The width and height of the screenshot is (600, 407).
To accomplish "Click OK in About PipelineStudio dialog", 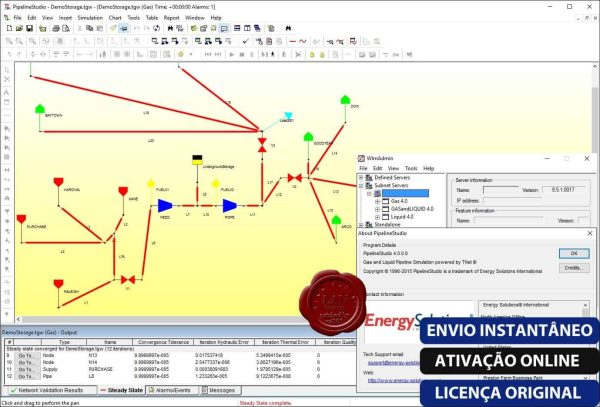I will click(574, 253).
